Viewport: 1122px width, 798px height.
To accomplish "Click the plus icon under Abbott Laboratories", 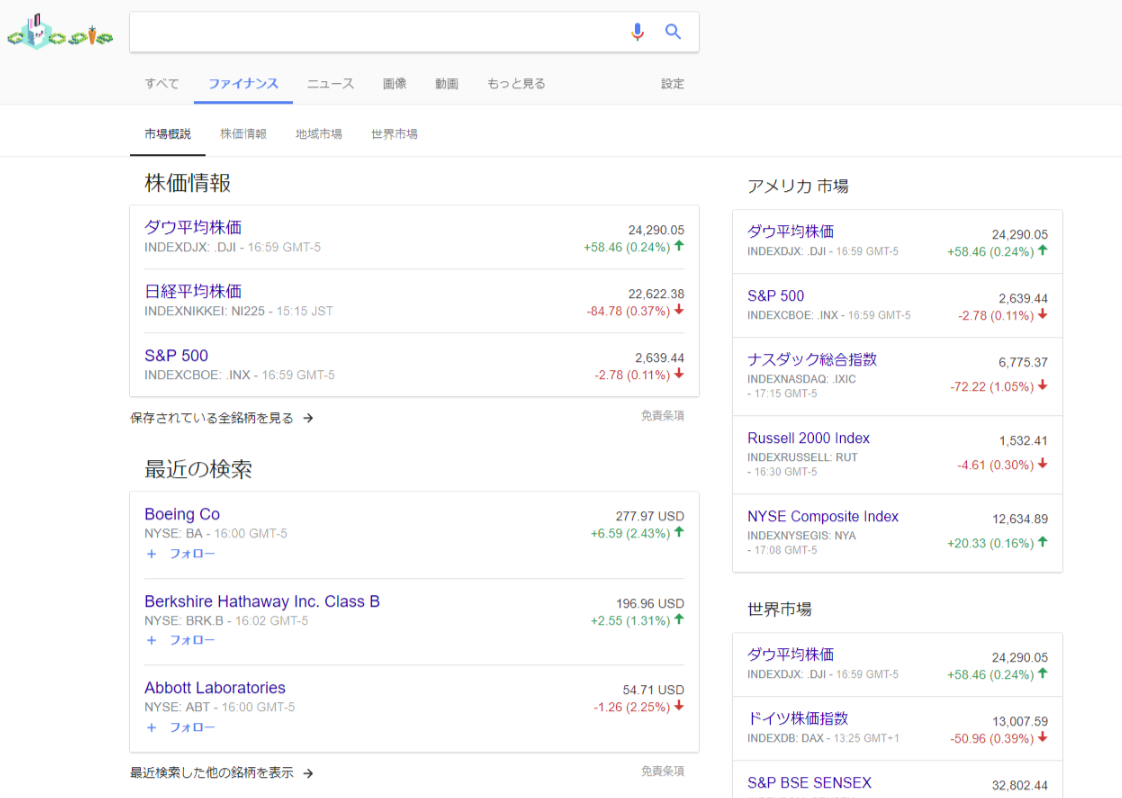I will point(151,728).
